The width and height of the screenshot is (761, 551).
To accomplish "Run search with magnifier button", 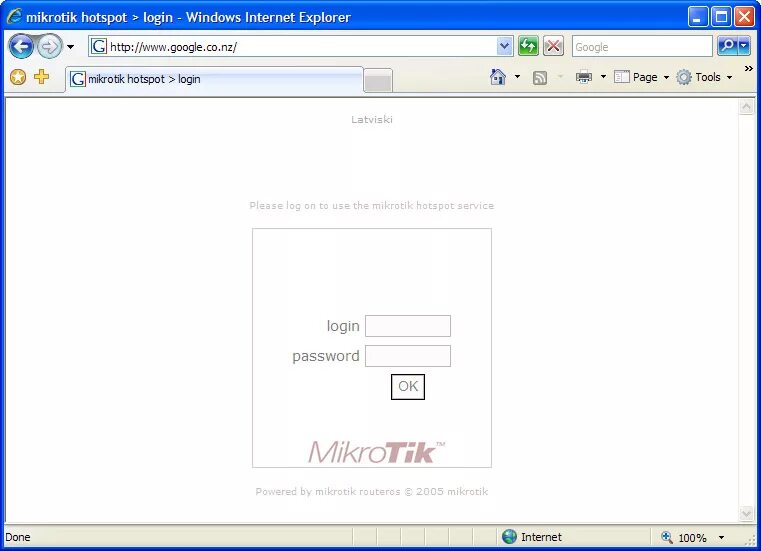I will pyautogui.click(x=728, y=46).
